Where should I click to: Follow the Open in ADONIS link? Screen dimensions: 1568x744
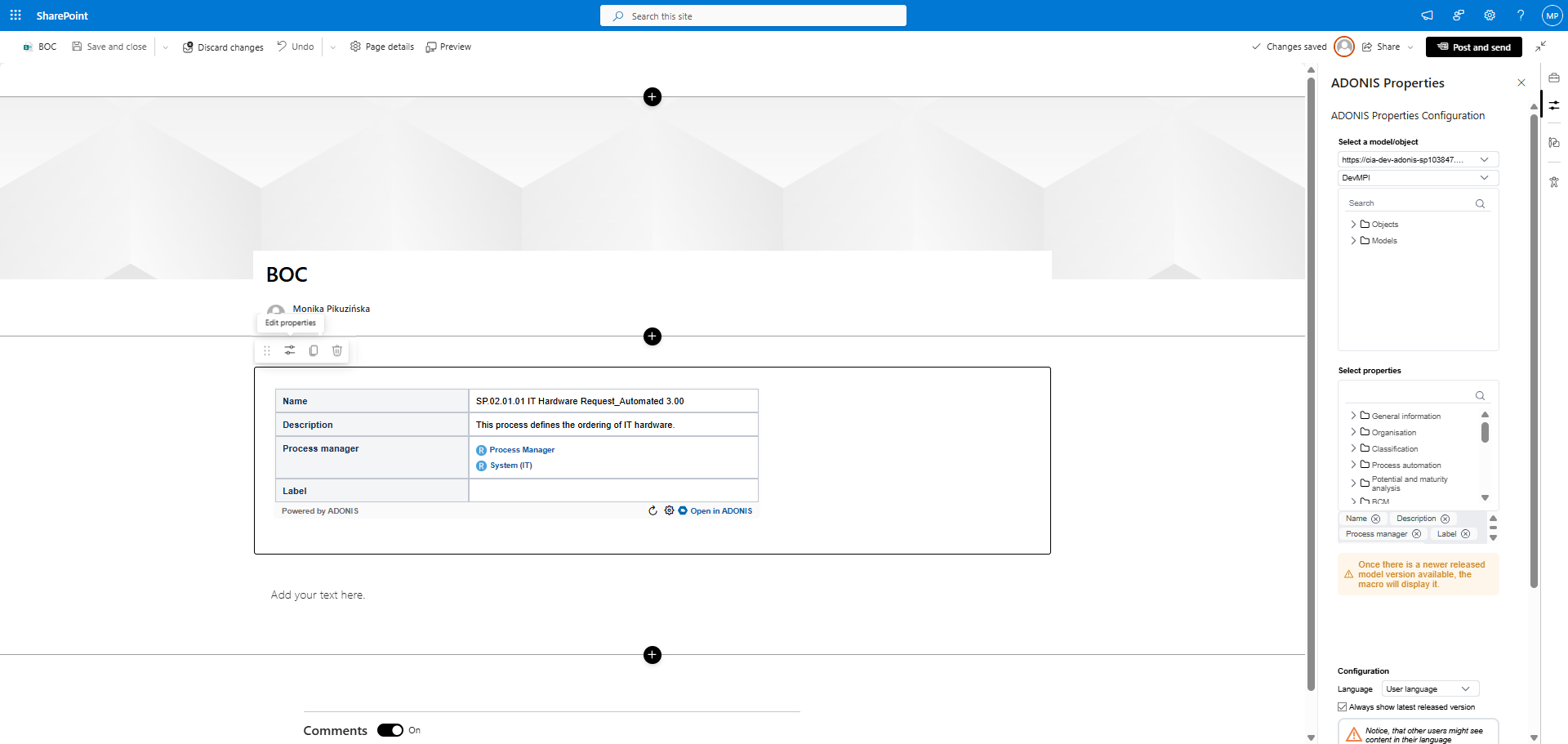(720, 511)
